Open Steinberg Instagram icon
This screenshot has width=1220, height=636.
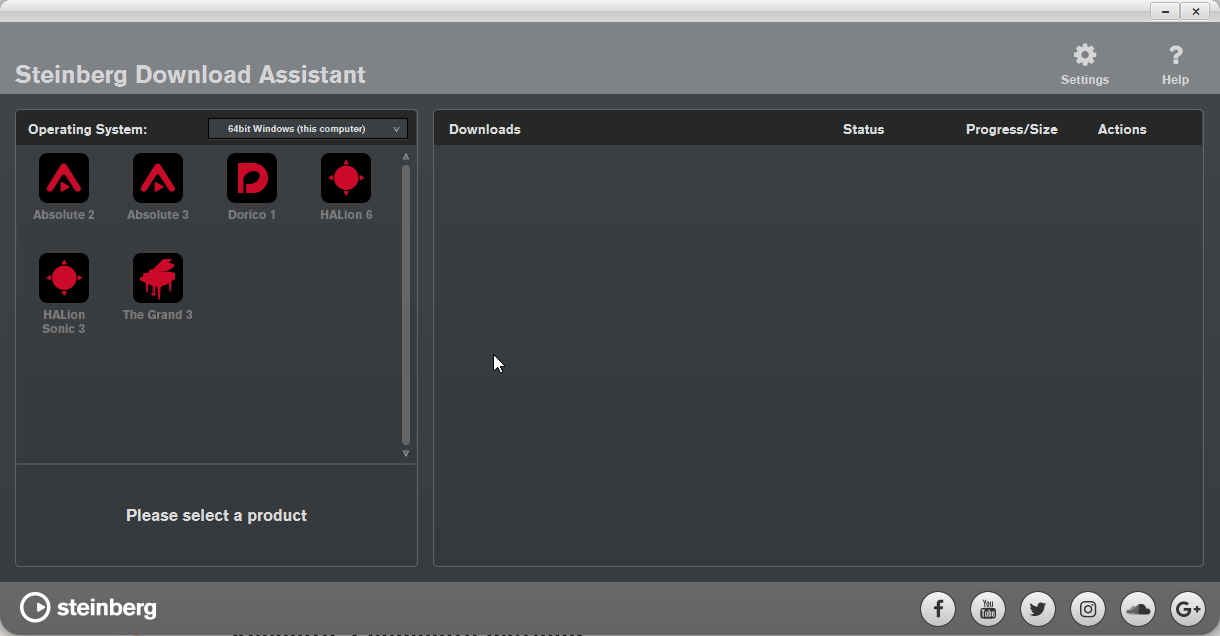coord(1088,608)
